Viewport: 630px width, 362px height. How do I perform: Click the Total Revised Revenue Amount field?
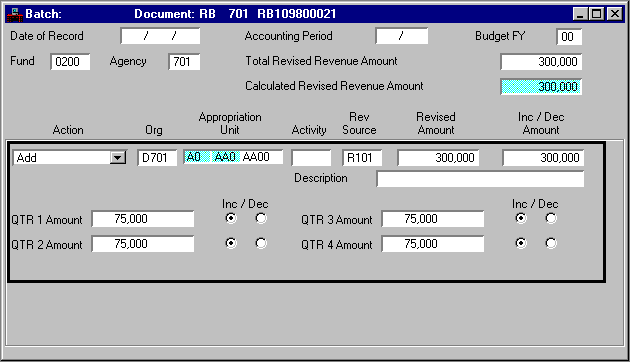[541, 61]
